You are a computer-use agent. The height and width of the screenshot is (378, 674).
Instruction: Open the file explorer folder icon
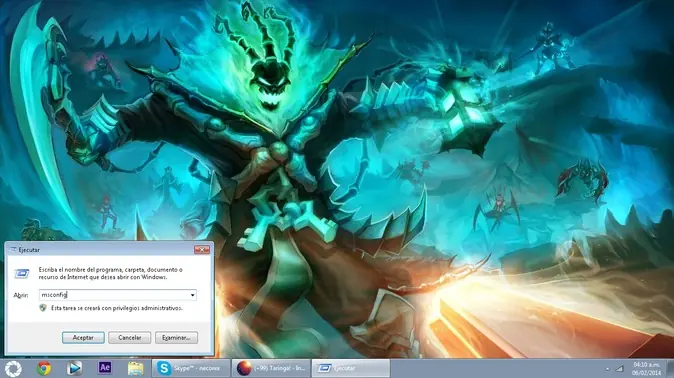[x=135, y=369]
